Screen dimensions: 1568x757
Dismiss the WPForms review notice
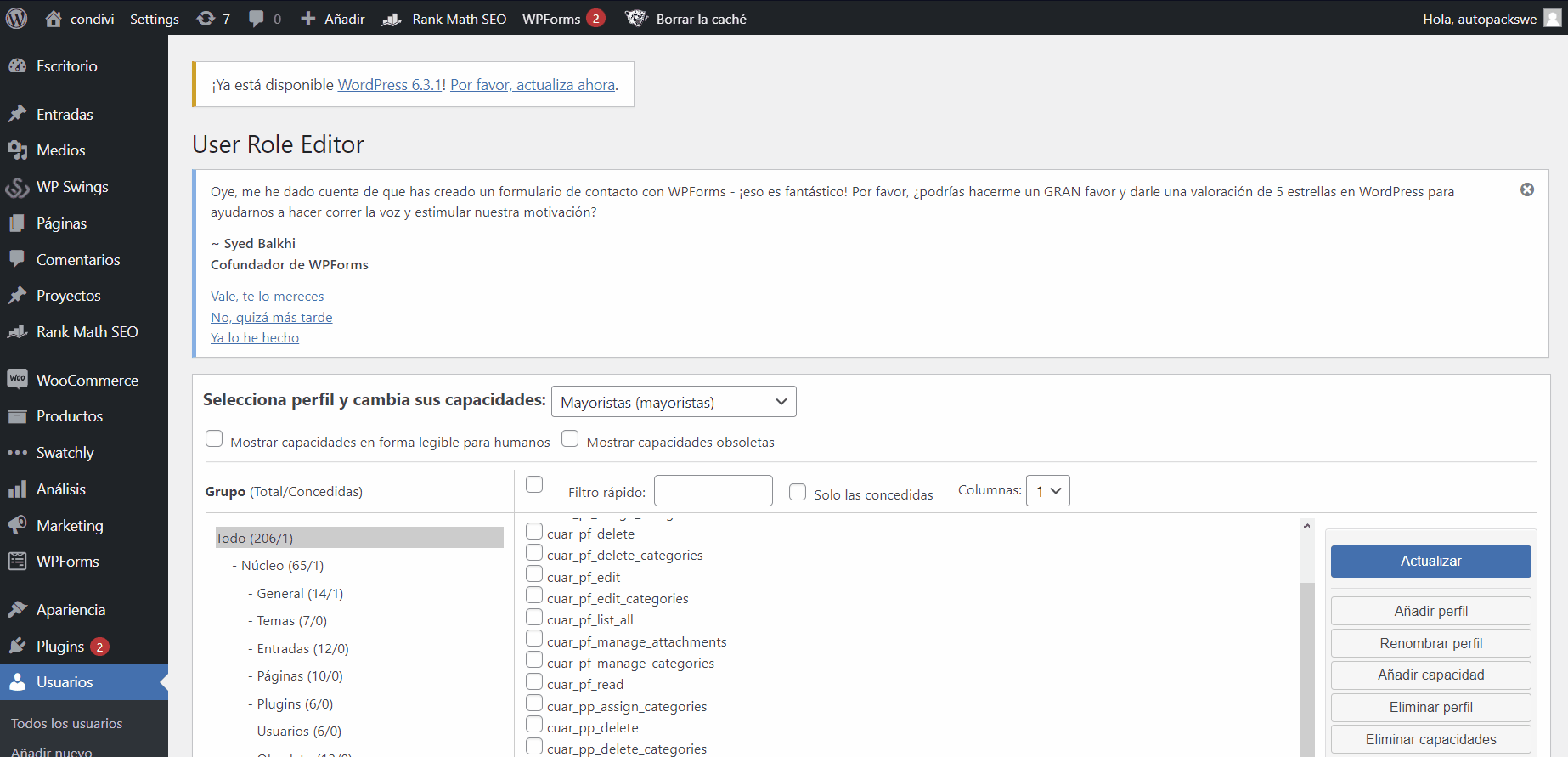pos(1526,189)
